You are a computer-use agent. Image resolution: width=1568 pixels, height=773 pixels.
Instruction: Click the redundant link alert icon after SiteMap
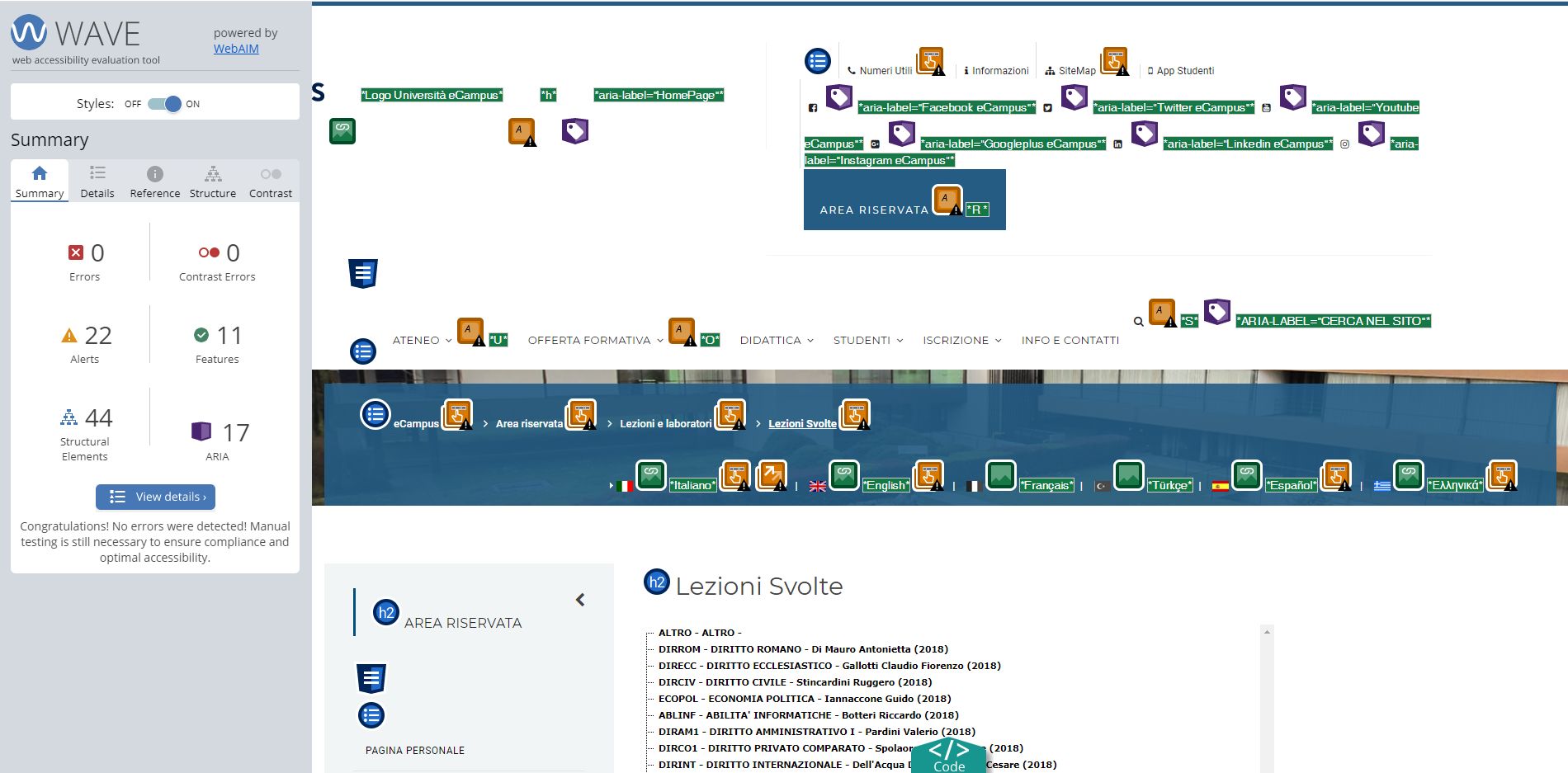[x=1114, y=61]
